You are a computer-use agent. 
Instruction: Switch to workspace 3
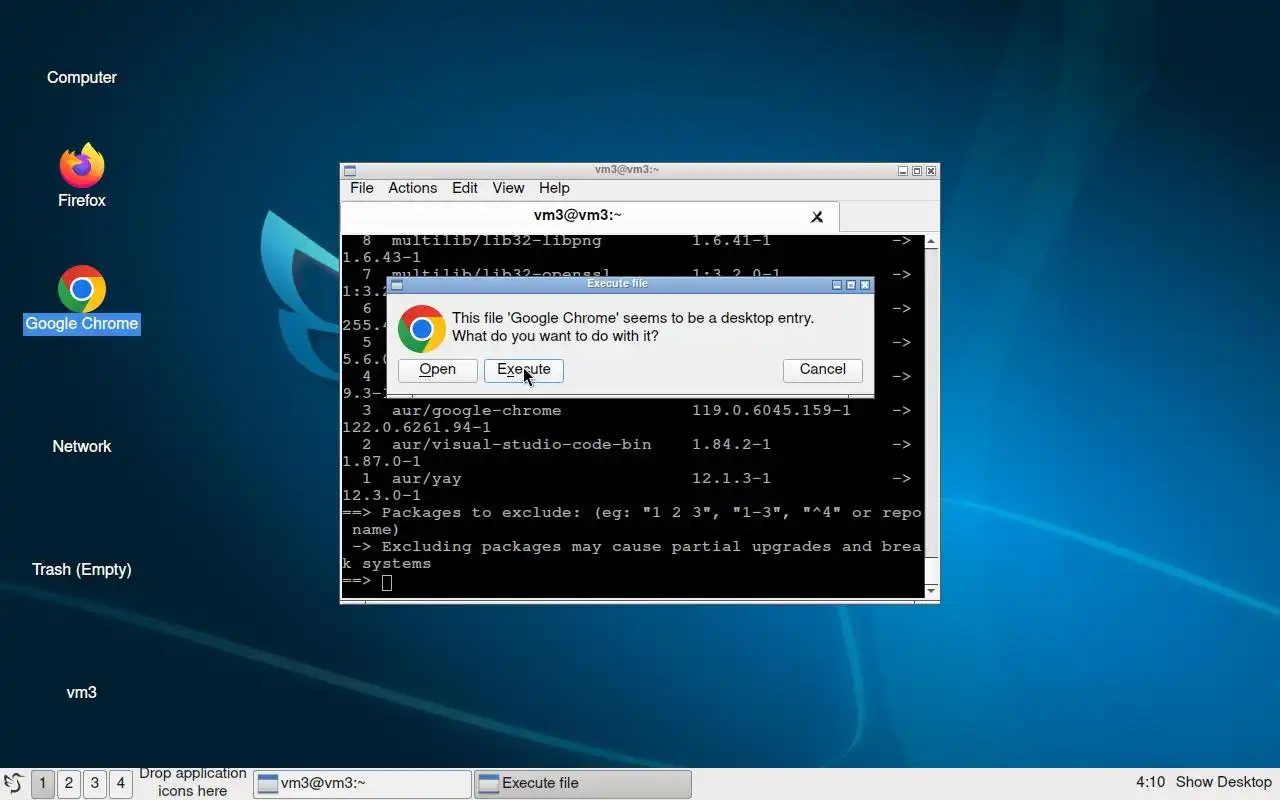coord(94,783)
